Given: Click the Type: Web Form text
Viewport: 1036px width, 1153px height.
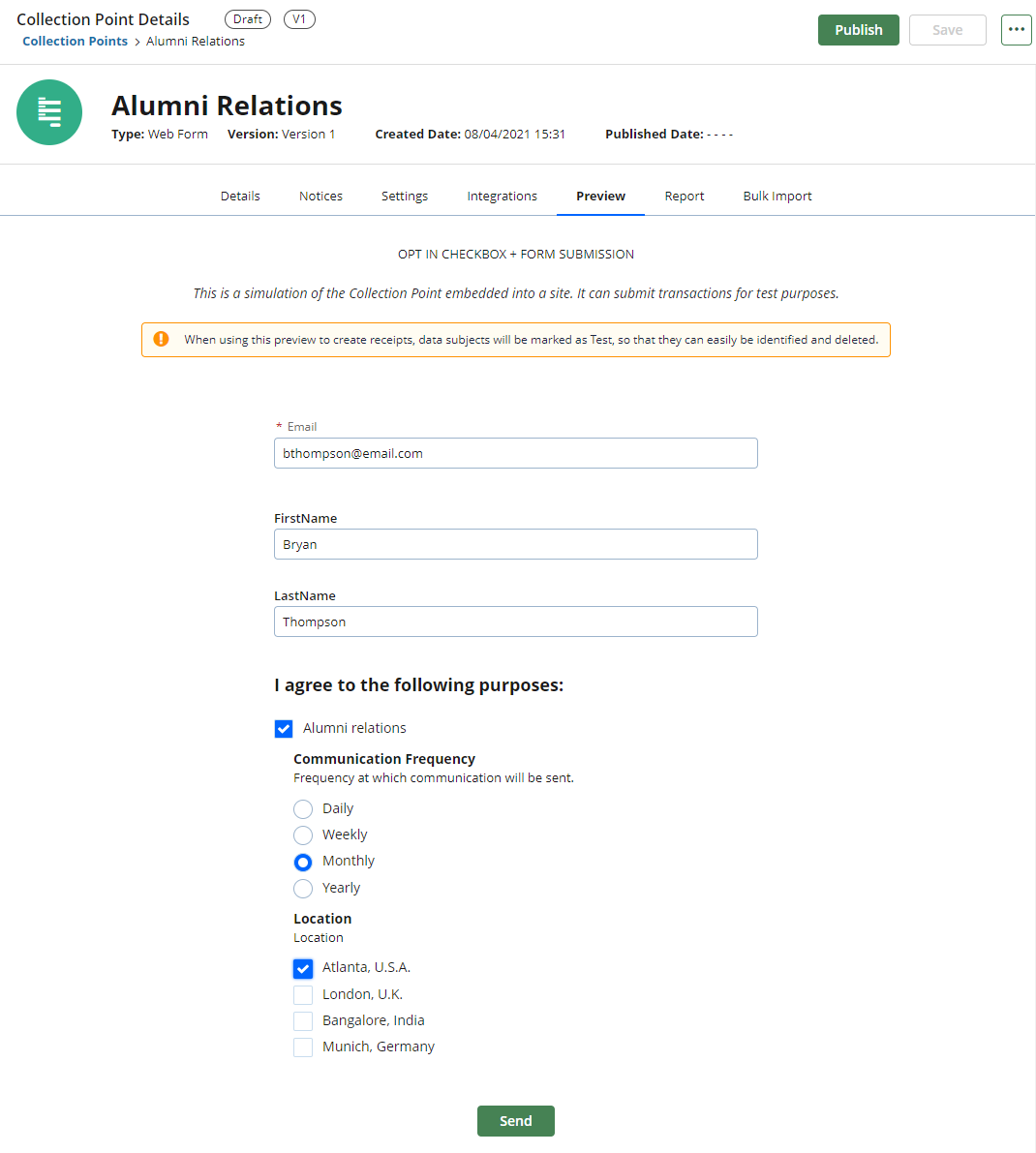Looking at the screenshot, I should [160, 134].
